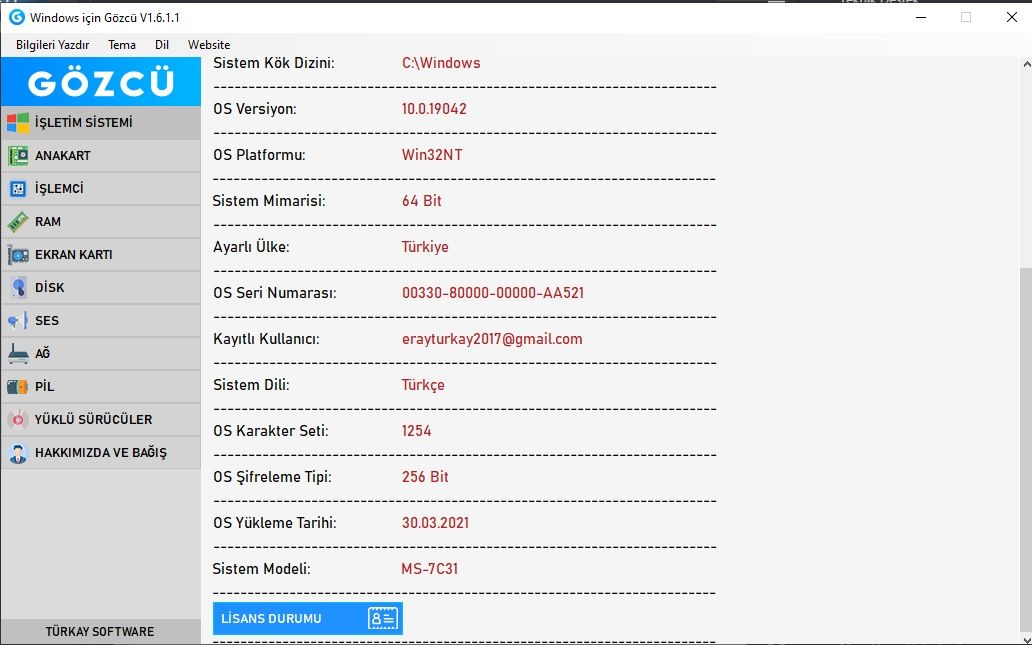Open the Tema menu
Image resolution: width=1032 pixels, height=645 pixels.
tap(122, 45)
